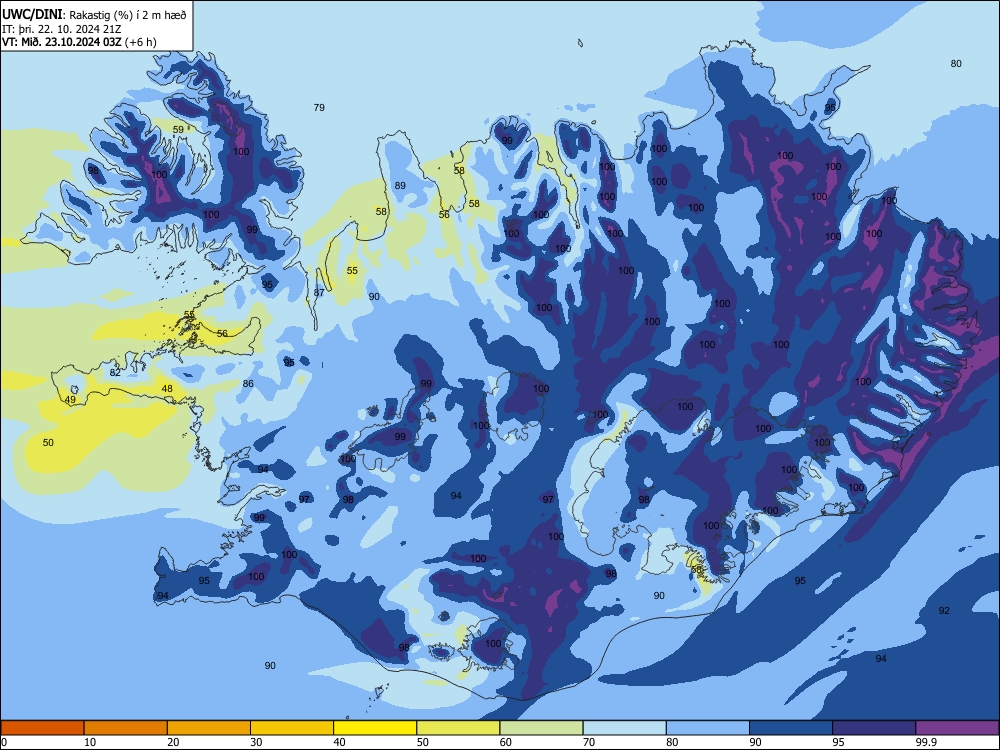Click the humidity value '87' on the map

coord(319,292)
